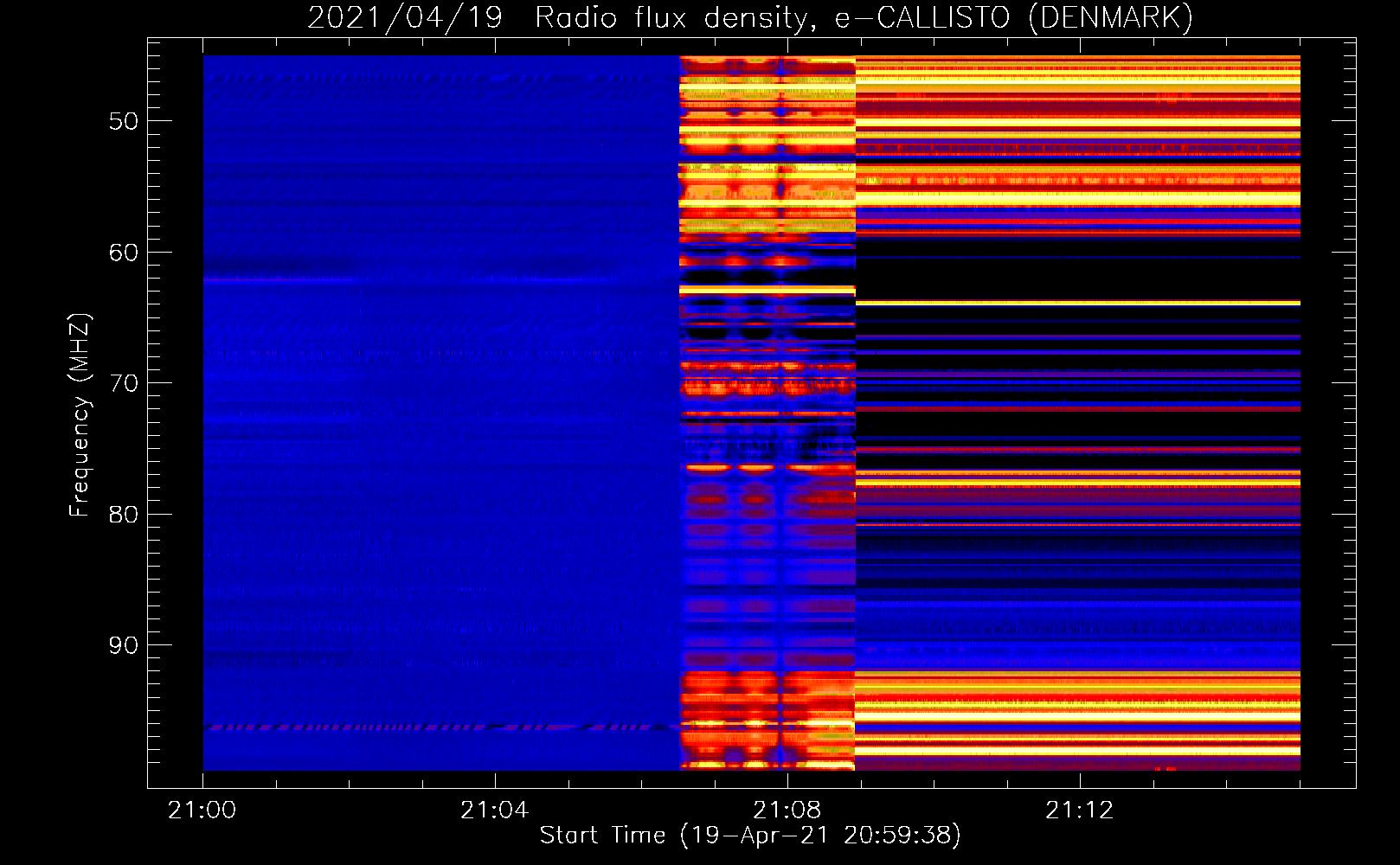Click the 60 frequency tick label
Viewport: 1400px width, 865px height.
pyautogui.click(x=124, y=253)
